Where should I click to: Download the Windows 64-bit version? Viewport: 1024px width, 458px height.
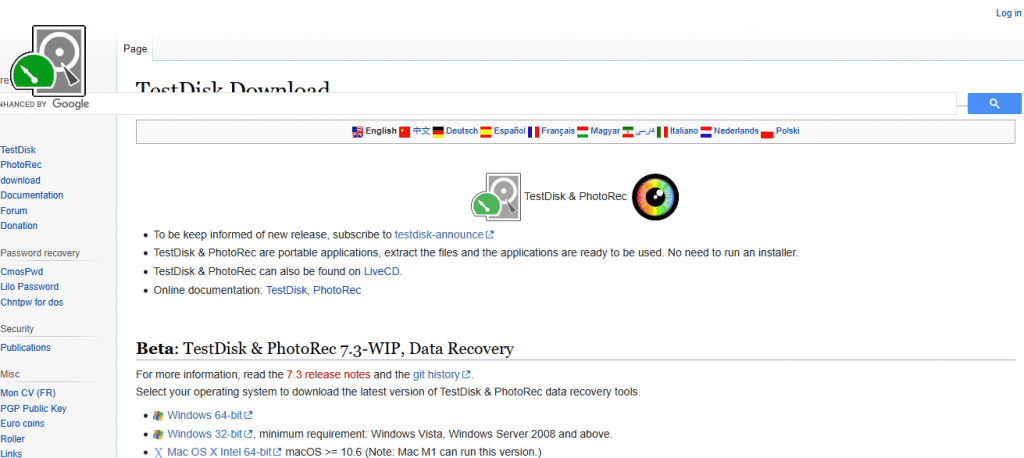[x=204, y=415]
